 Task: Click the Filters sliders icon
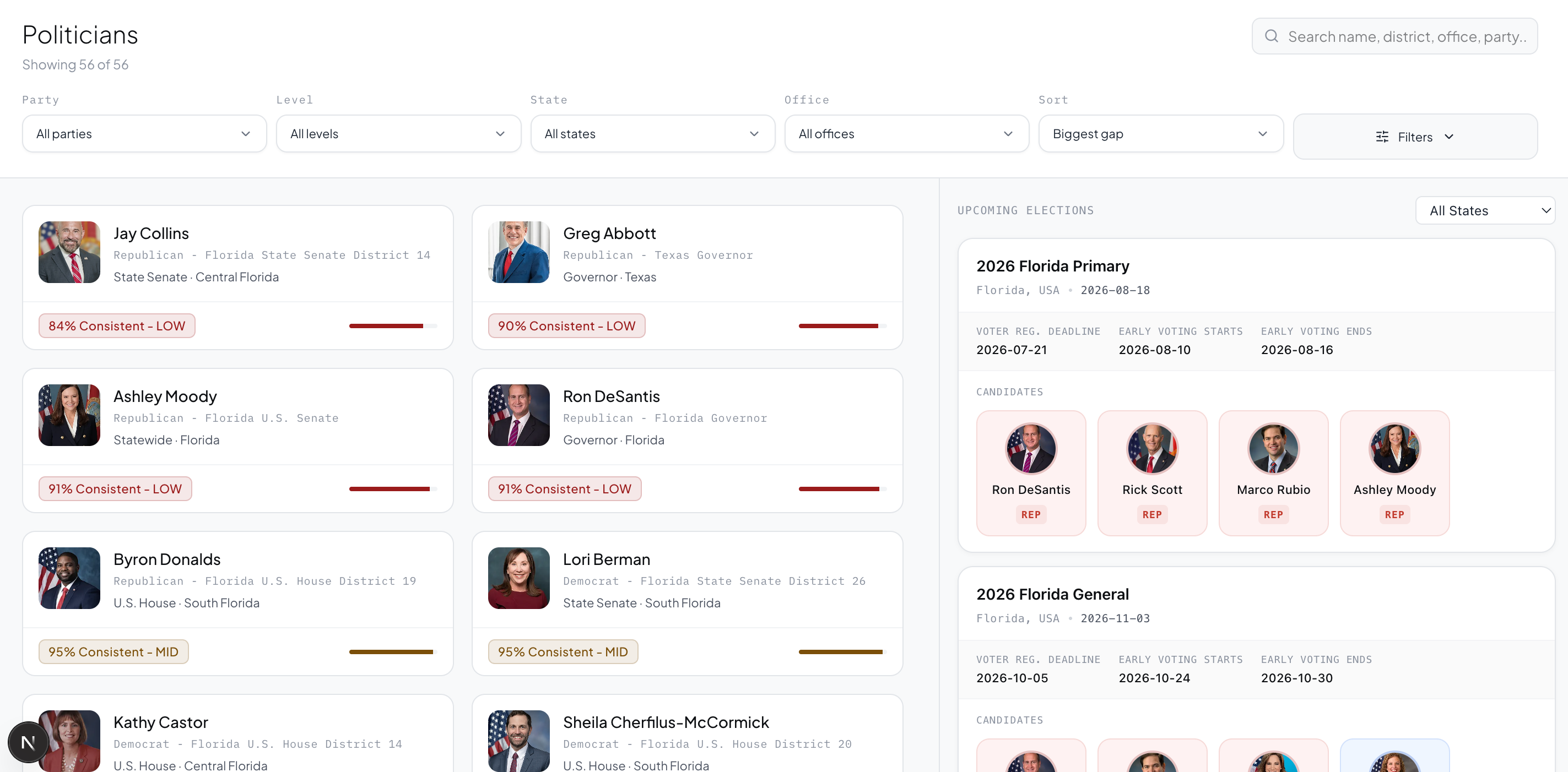[x=1382, y=137]
